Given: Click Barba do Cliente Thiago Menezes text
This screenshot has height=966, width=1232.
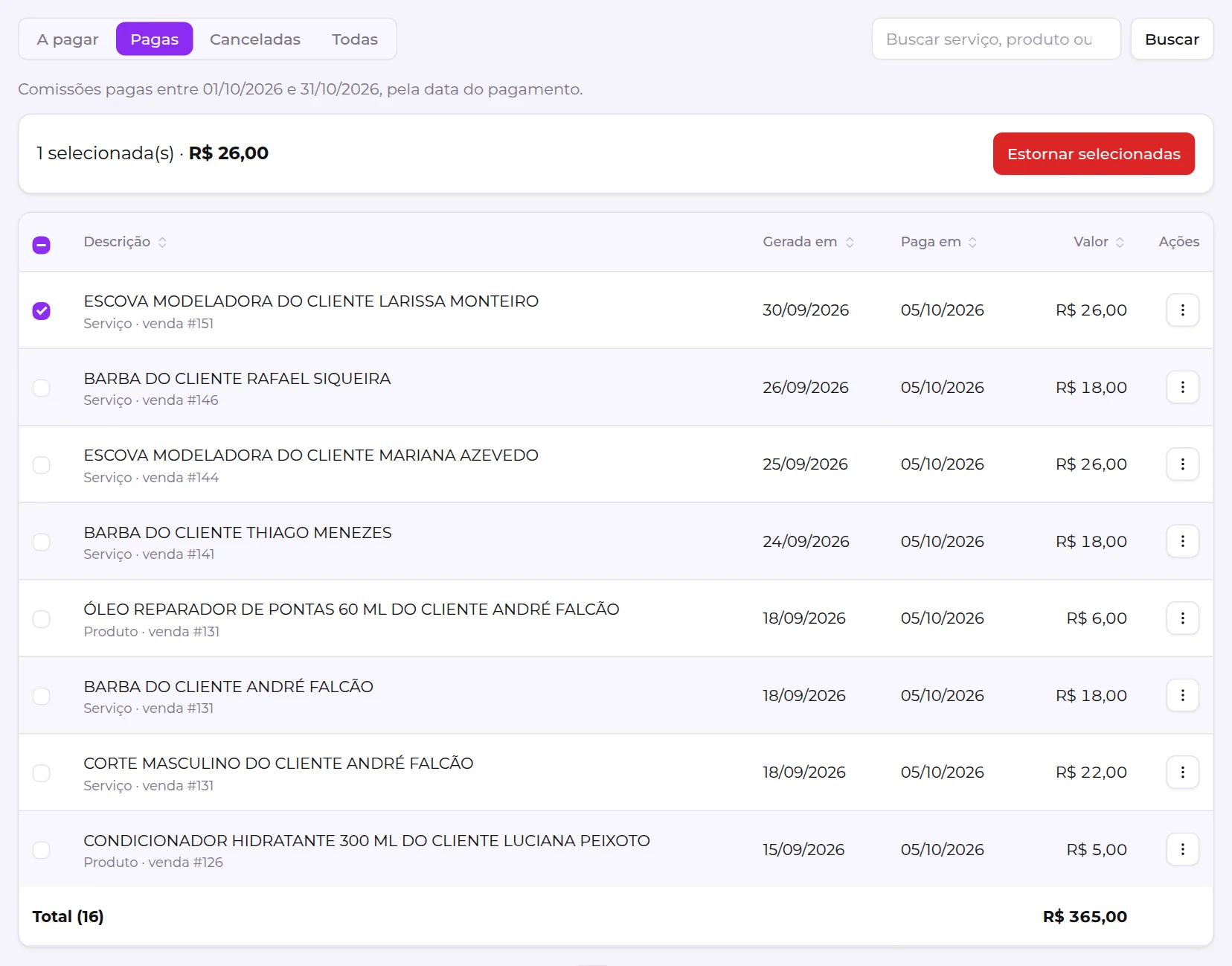Looking at the screenshot, I should pyautogui.click(x=237, y=533).
